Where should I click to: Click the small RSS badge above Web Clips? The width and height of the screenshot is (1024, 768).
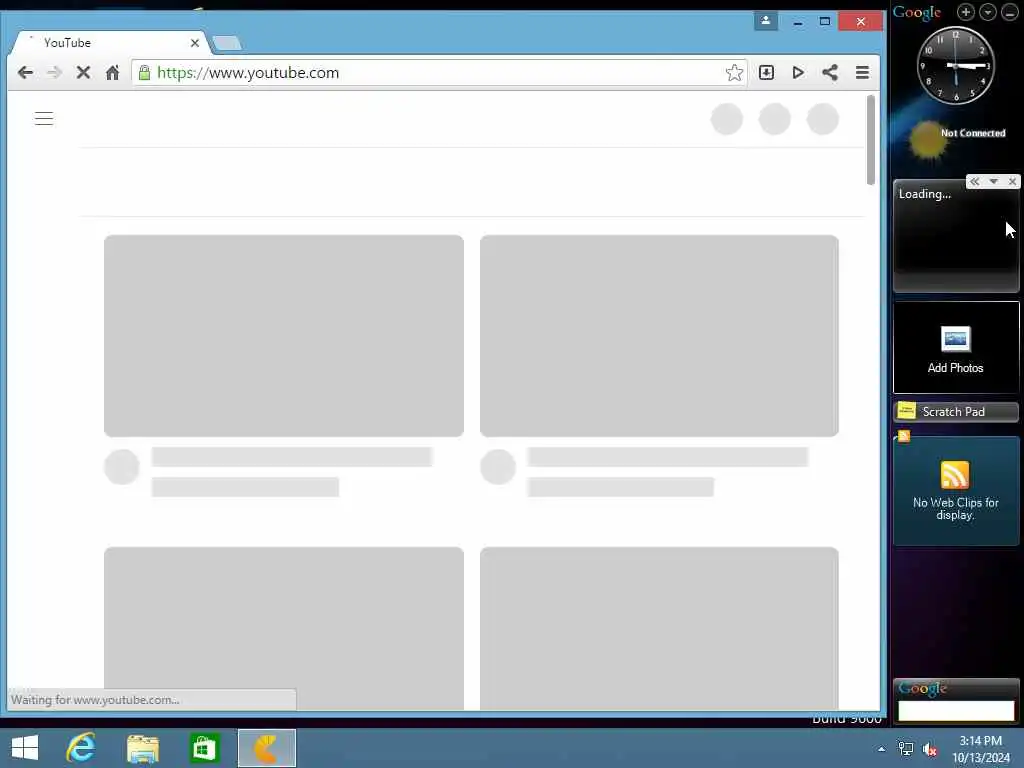(x=904, y=436)
